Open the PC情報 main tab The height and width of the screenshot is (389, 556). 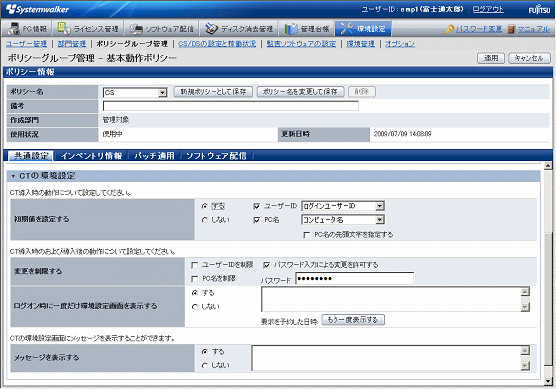pos(27,28)
